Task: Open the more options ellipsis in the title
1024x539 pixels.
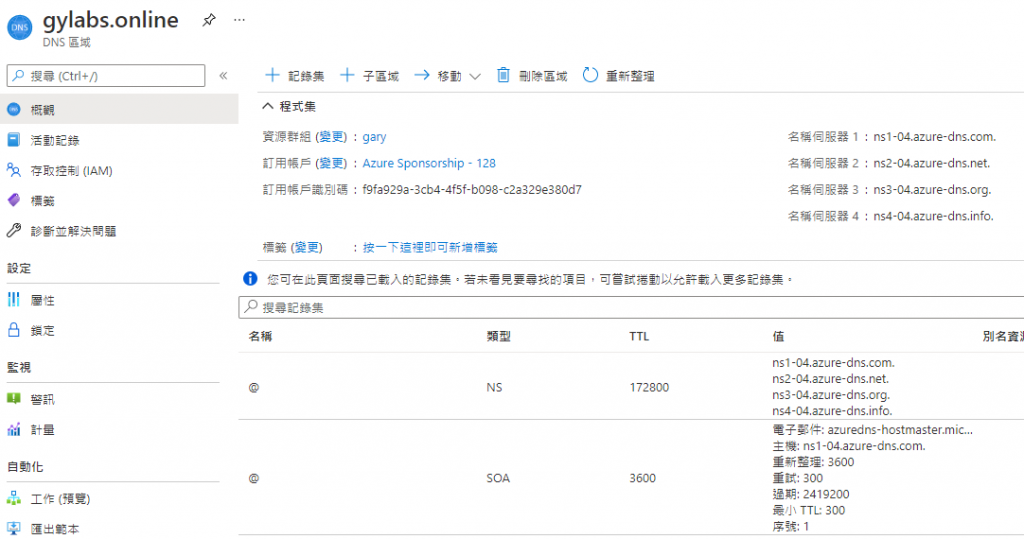Action: pos(240,20)
